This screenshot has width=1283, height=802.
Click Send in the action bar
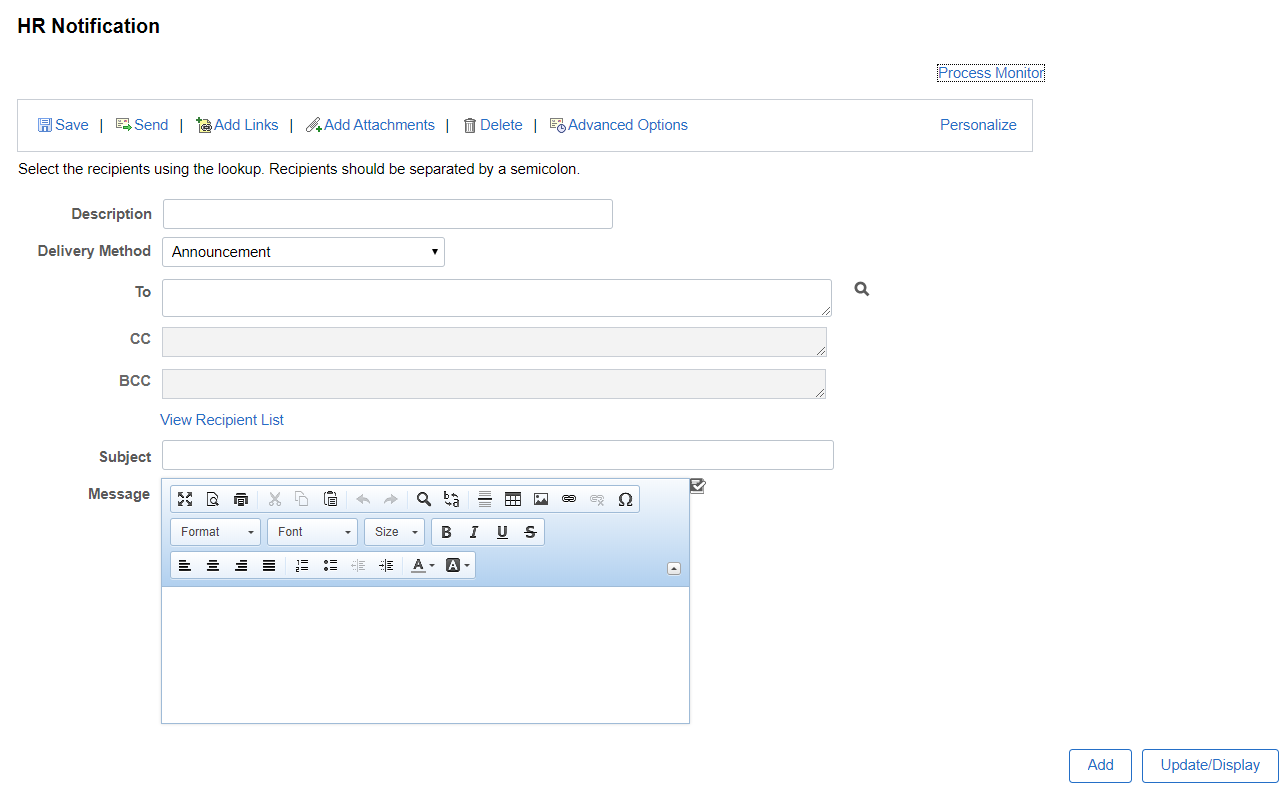142,125
